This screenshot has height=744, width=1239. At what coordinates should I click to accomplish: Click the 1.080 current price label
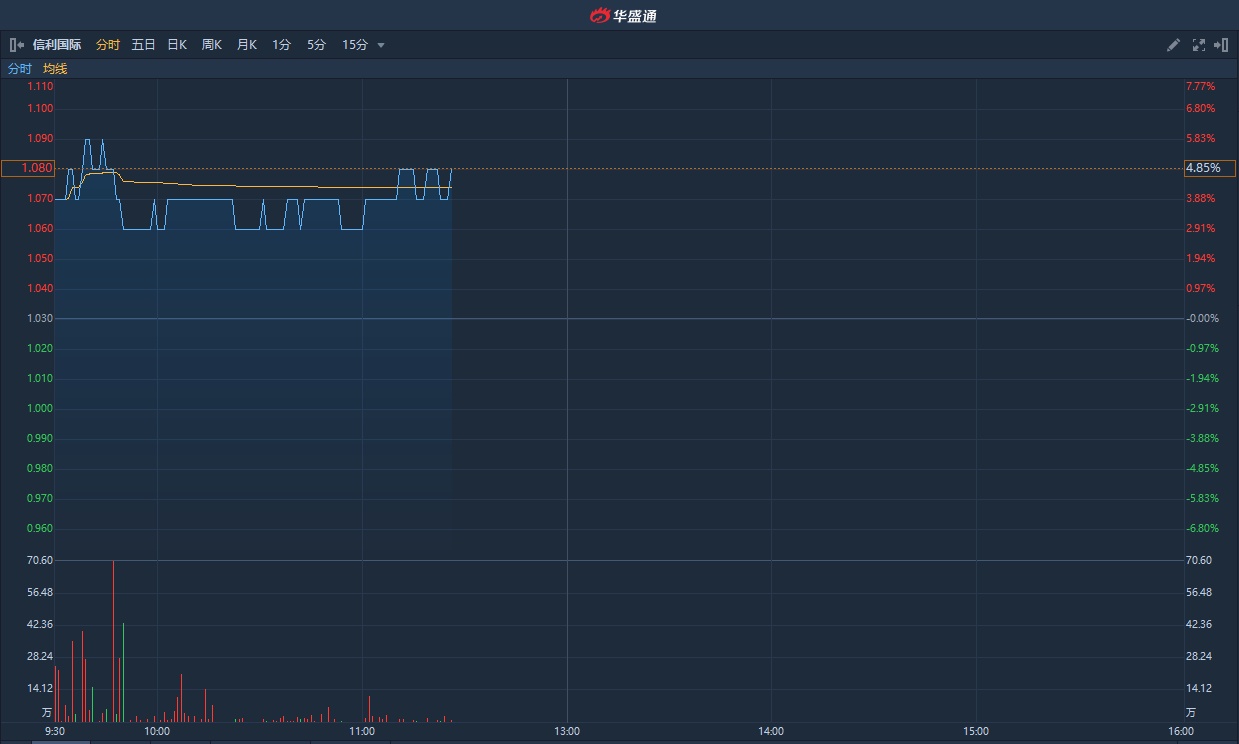pyautogui.click(x=28, y=168)
